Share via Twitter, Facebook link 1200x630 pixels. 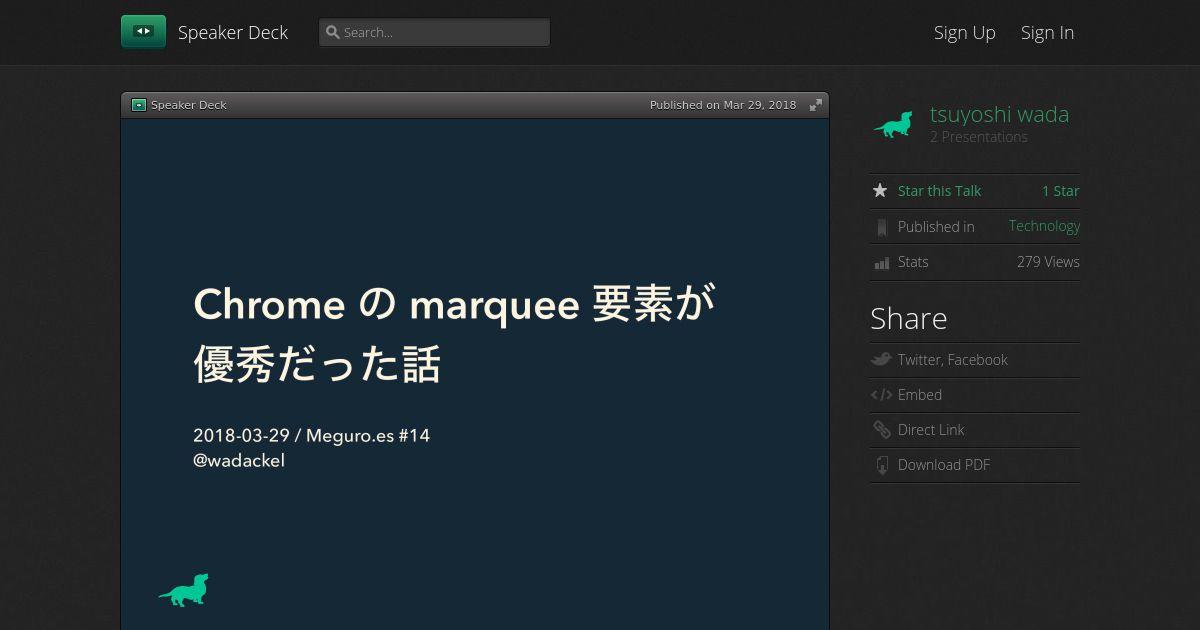coord(953,360)
